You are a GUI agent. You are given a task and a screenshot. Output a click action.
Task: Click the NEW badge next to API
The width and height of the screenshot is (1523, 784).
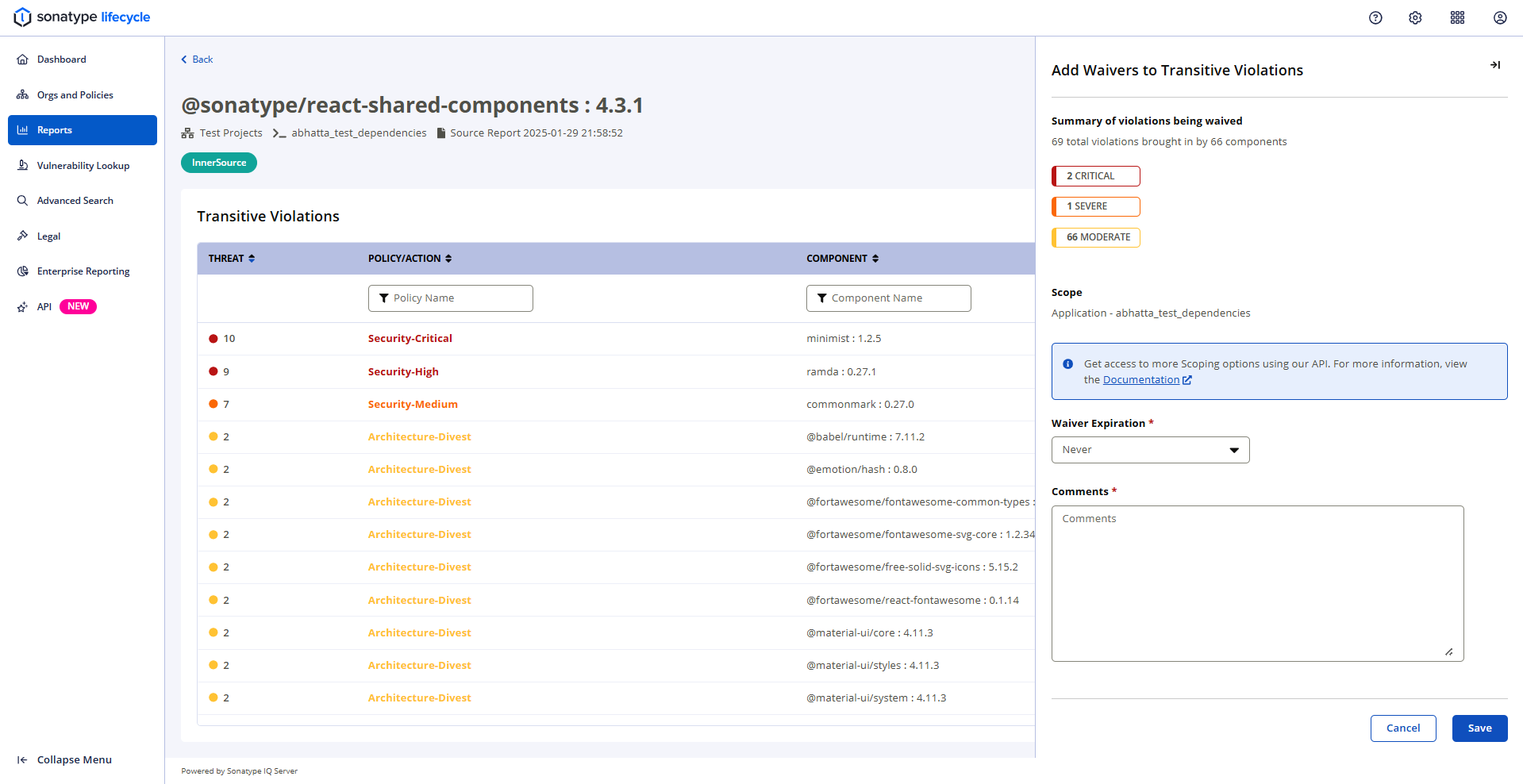pos(78,306)
